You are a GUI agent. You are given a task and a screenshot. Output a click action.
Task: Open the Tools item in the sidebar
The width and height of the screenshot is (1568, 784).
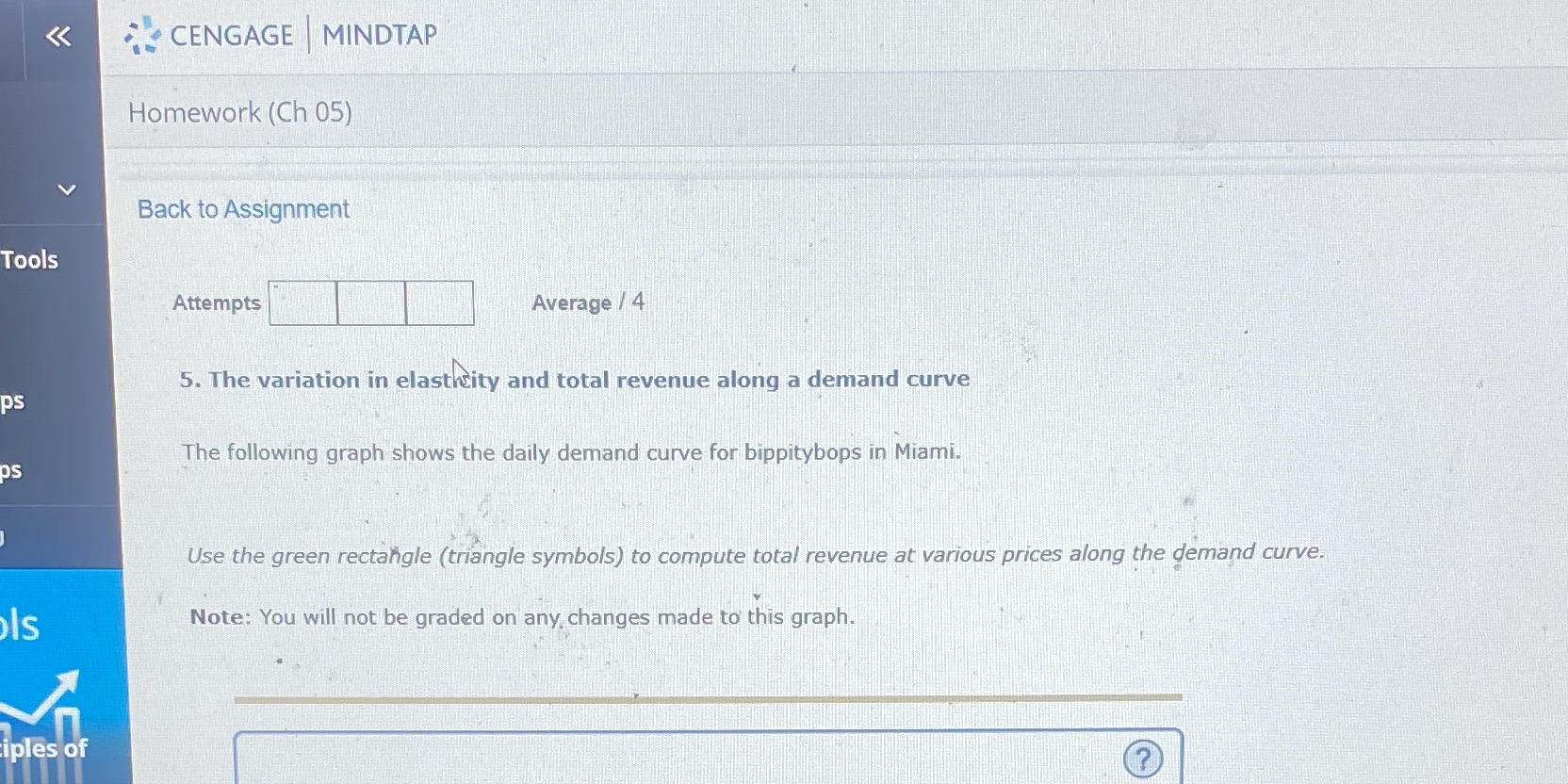28,260
